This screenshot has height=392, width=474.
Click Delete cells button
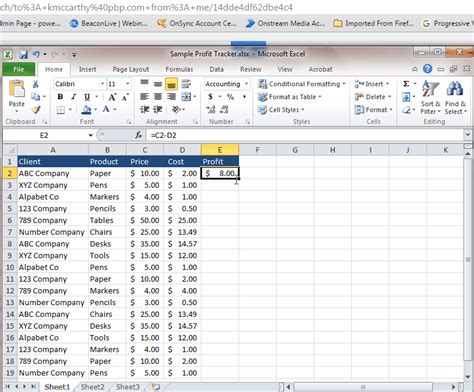373,97
